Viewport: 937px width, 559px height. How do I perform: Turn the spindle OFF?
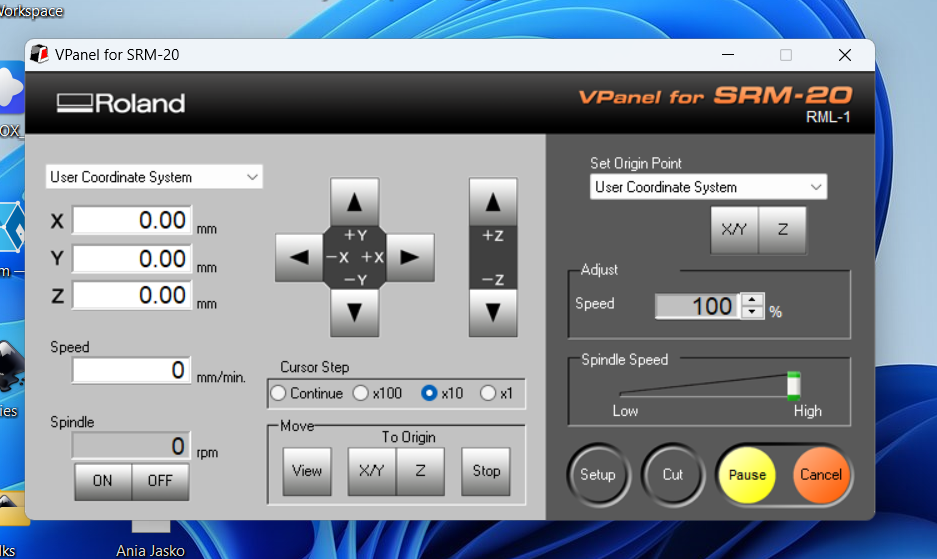point(160,481)
